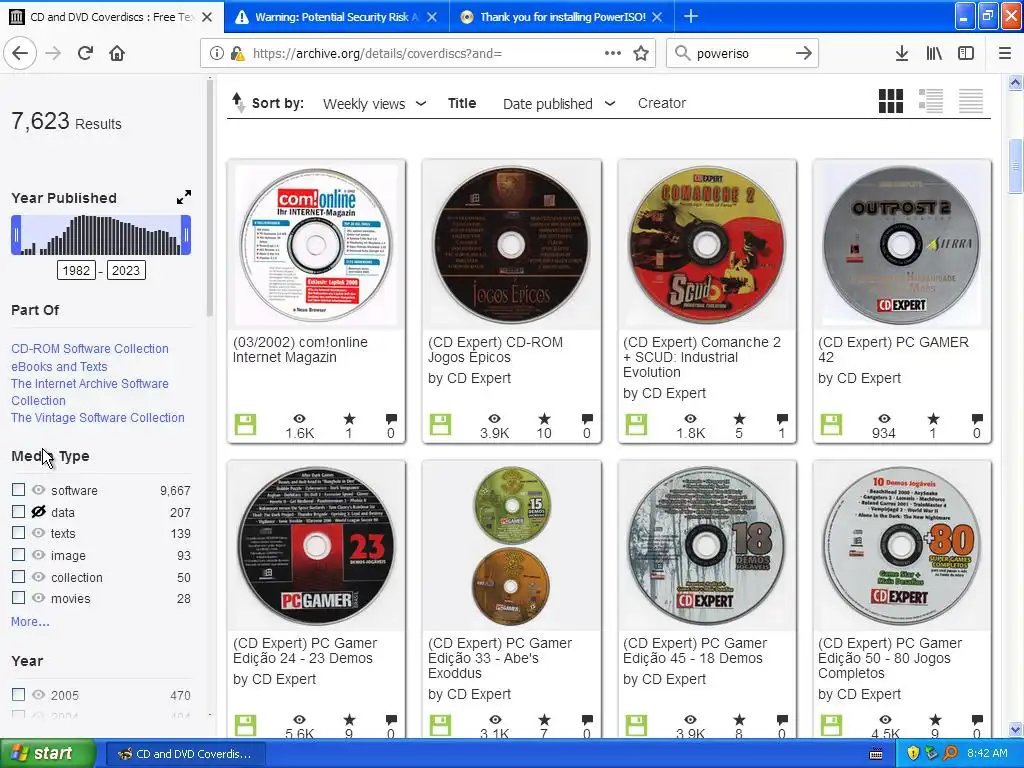The image size is (1024, 768).
Task: Open the Downloads panel
Action: pos(901,54)
